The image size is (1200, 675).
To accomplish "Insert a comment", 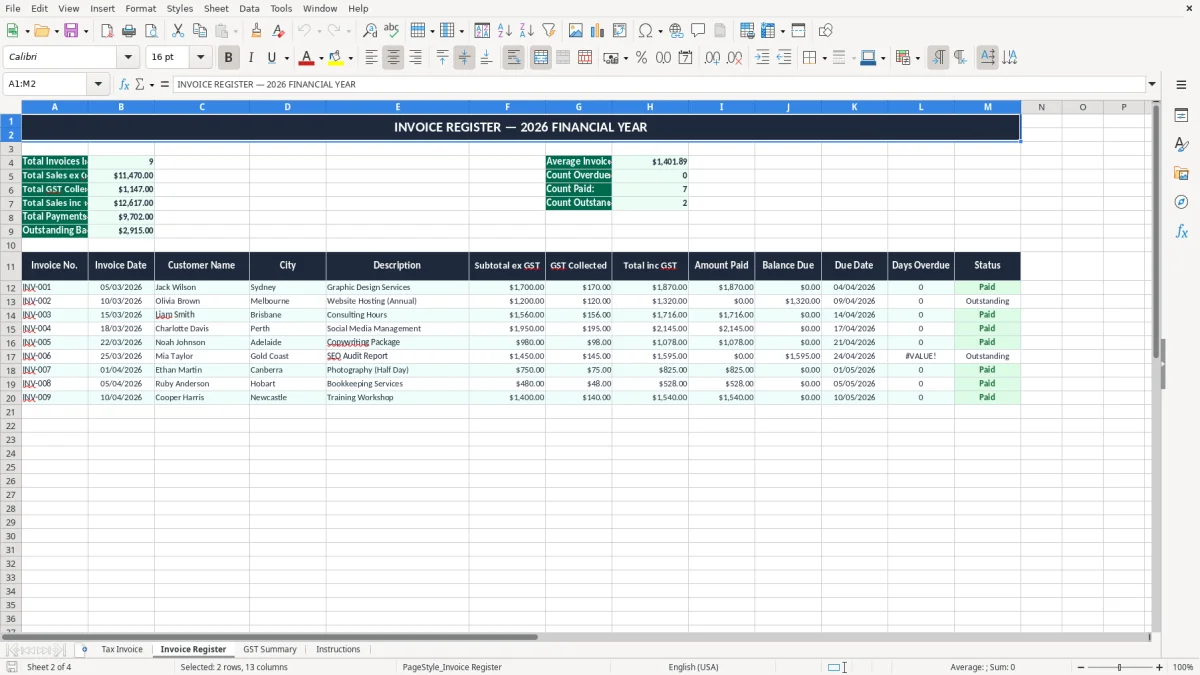I will click(x=698, y=31).
